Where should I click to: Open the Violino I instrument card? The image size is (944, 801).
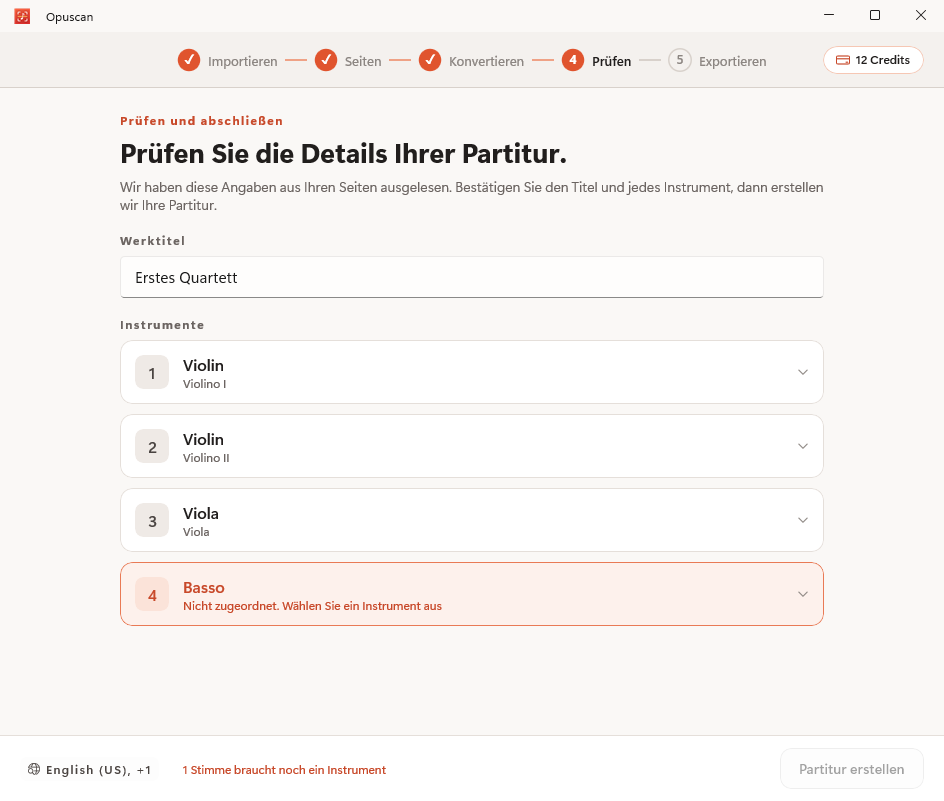(x=471, y=372)
